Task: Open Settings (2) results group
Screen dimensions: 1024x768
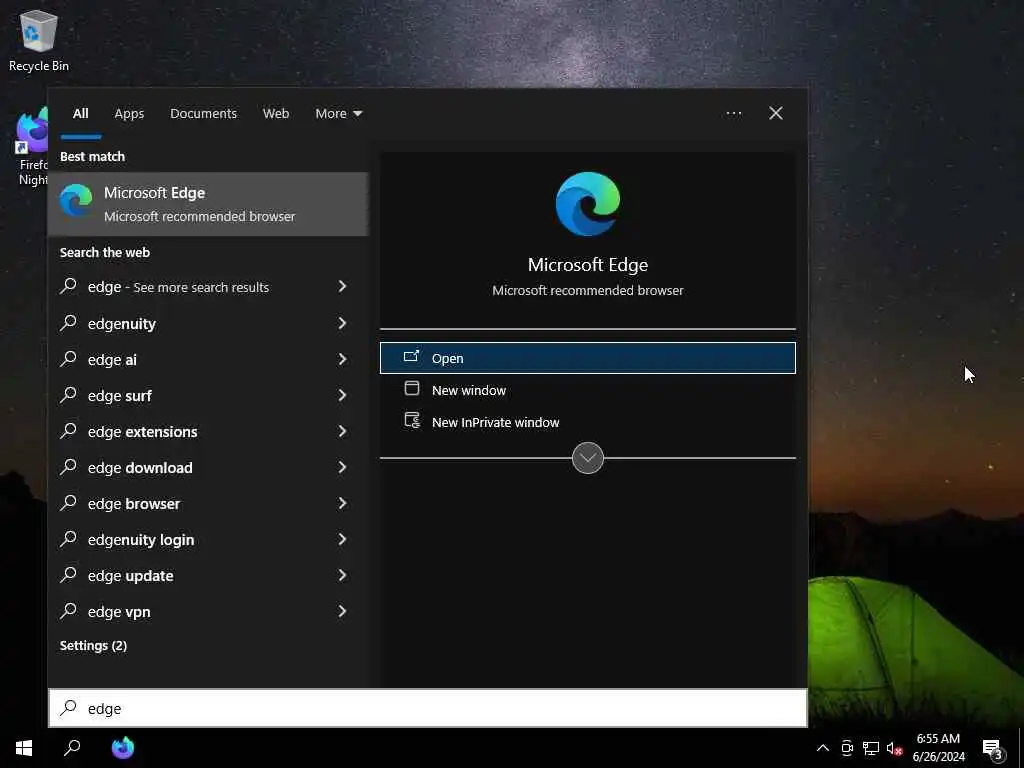Action: click(93, 645)
